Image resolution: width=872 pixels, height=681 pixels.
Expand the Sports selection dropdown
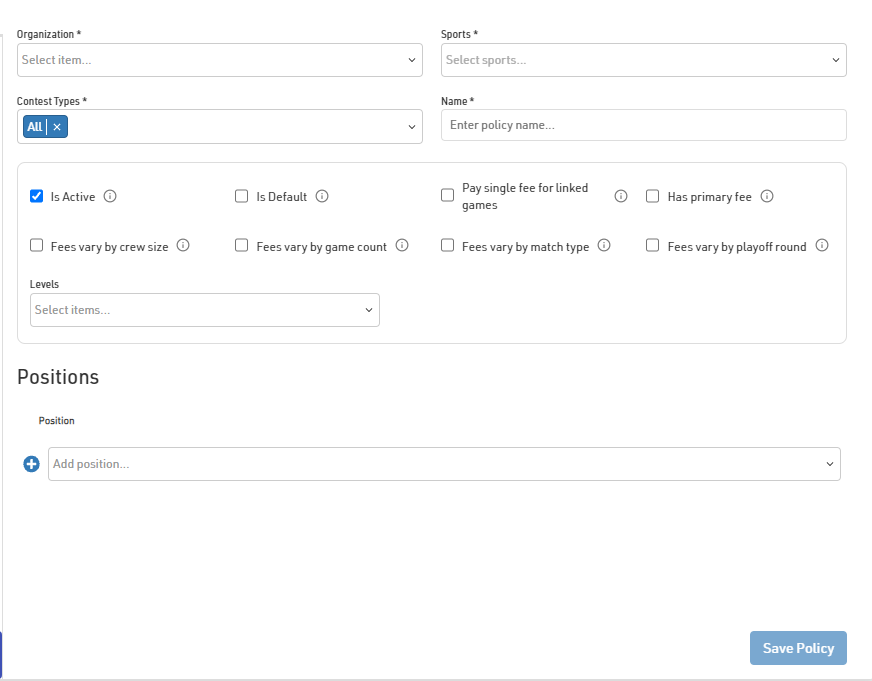tap(643, 60)
